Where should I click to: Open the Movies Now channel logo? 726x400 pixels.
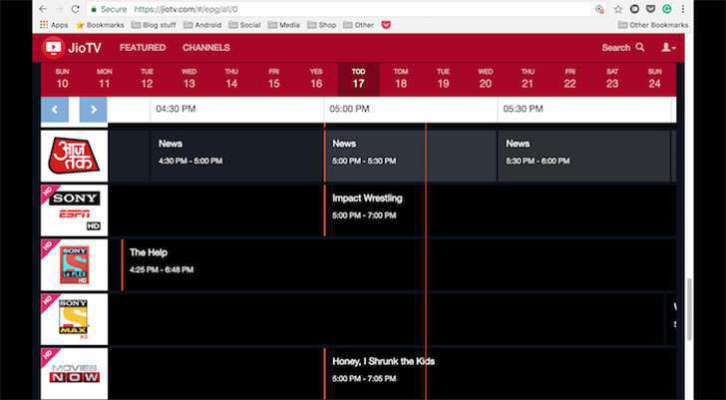(74, 374)
